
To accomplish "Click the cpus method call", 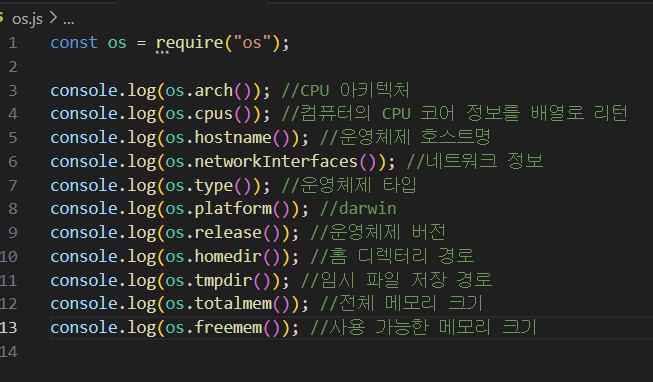I will pyautogui.click(x=213, y=114).
